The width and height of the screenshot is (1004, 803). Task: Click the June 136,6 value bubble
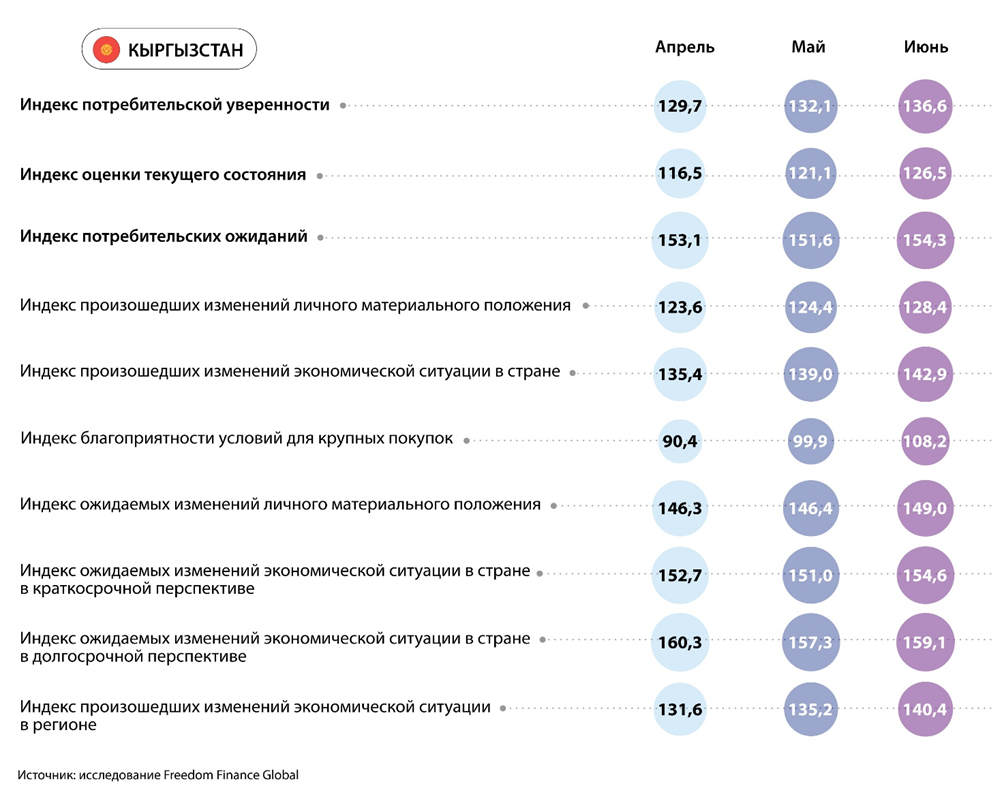tap(926, 106)
